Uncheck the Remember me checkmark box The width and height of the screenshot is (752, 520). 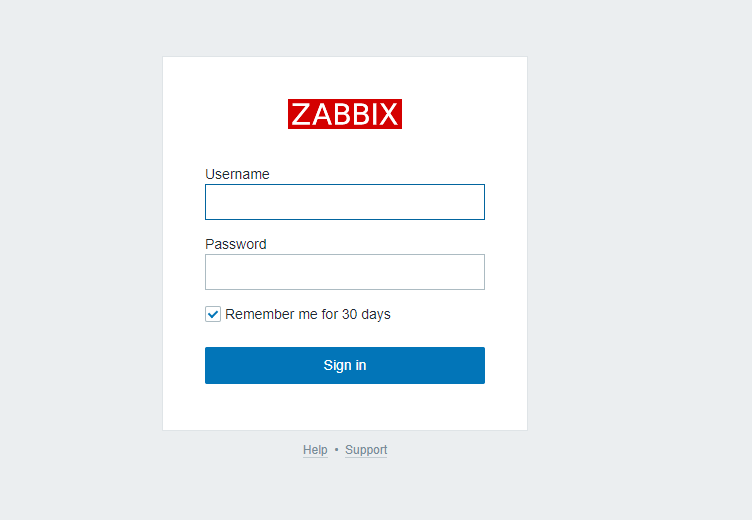(213, 314)
